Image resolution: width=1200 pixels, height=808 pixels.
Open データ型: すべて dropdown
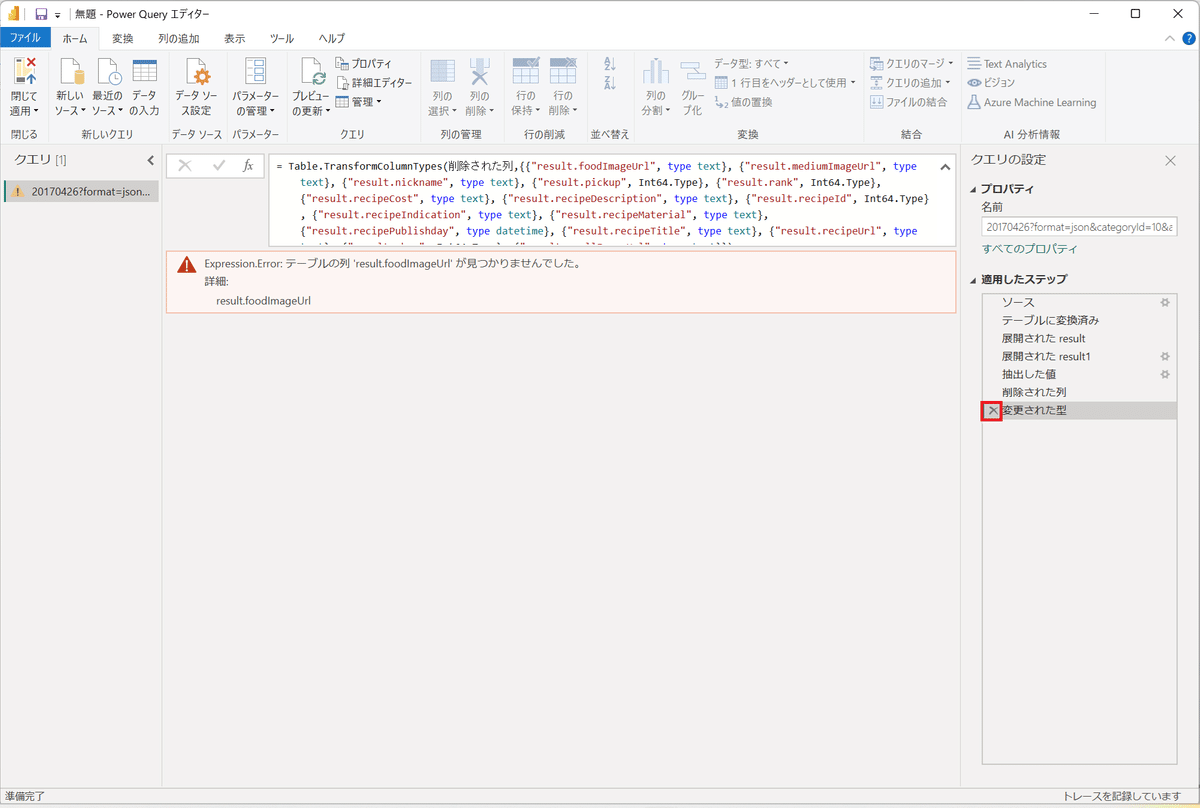click(x=751, y=64)
